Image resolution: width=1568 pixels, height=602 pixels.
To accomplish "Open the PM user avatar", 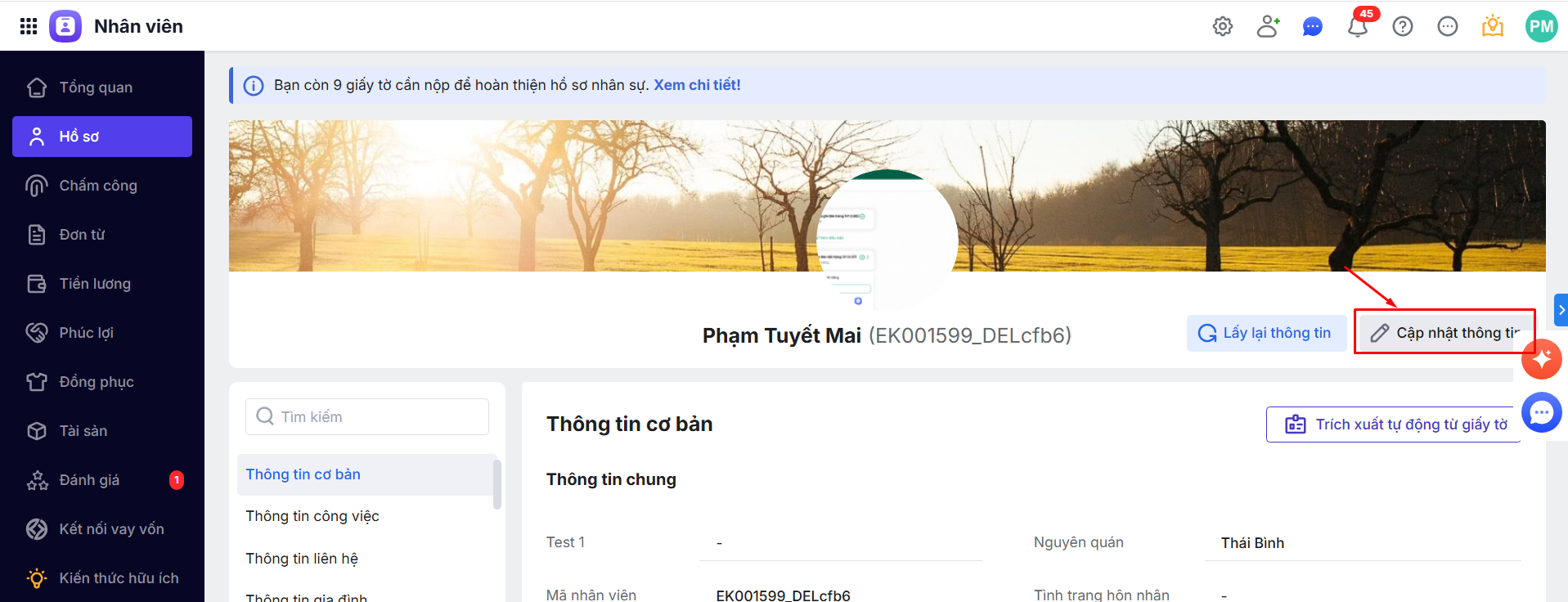I will 1541,26.
